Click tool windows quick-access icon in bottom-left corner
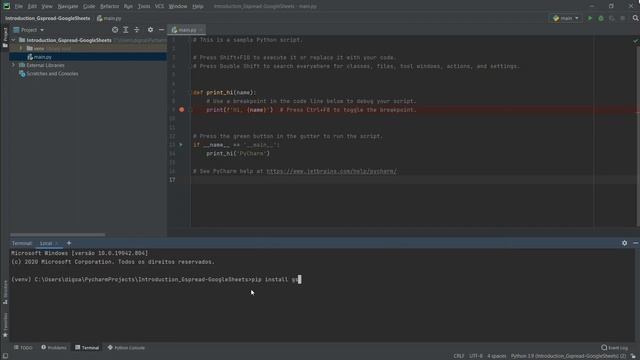This screenshot has height=360, width=640. [x=5, y=356]
